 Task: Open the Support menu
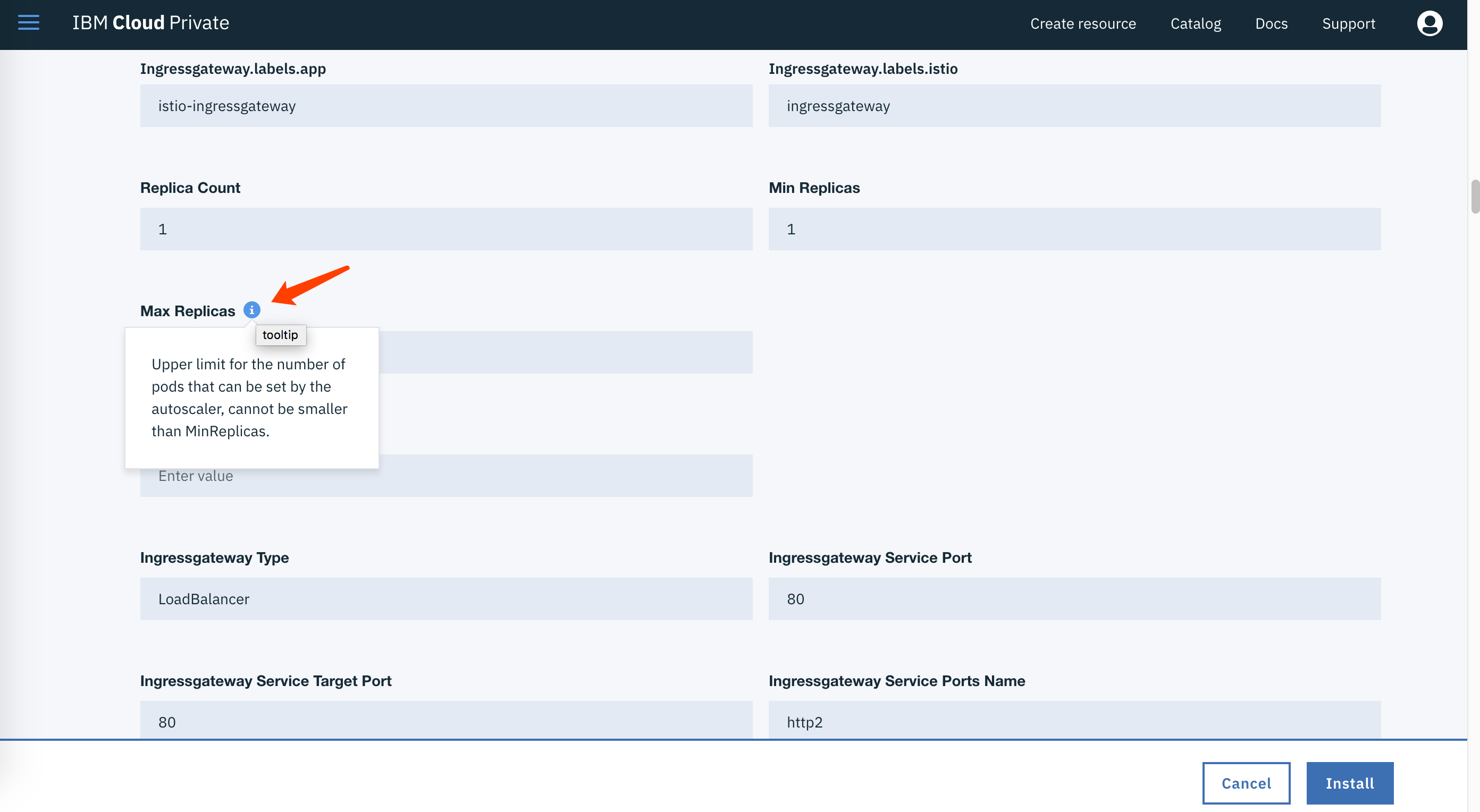(1349, 23)
